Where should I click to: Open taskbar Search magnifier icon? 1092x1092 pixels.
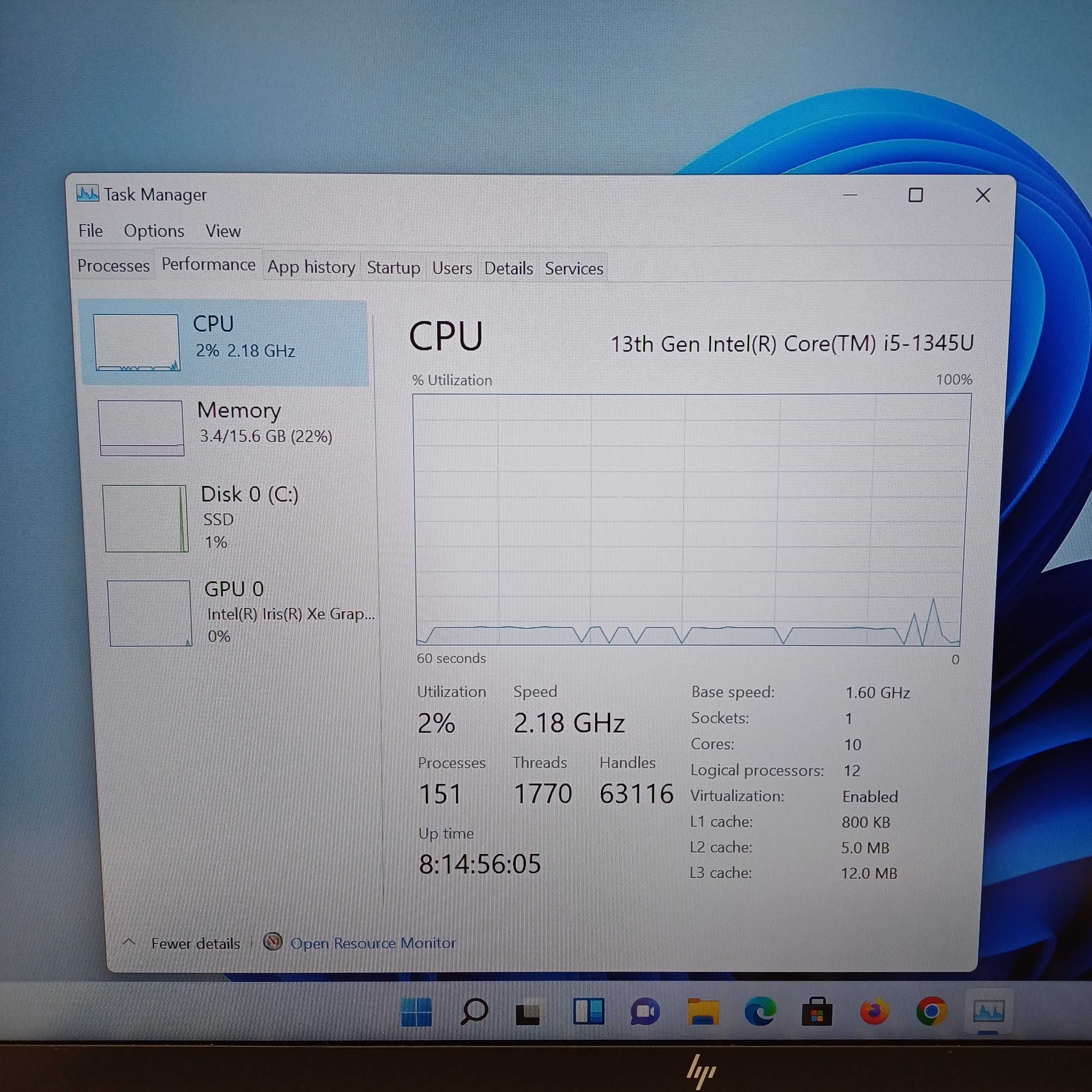point(474,1012)
